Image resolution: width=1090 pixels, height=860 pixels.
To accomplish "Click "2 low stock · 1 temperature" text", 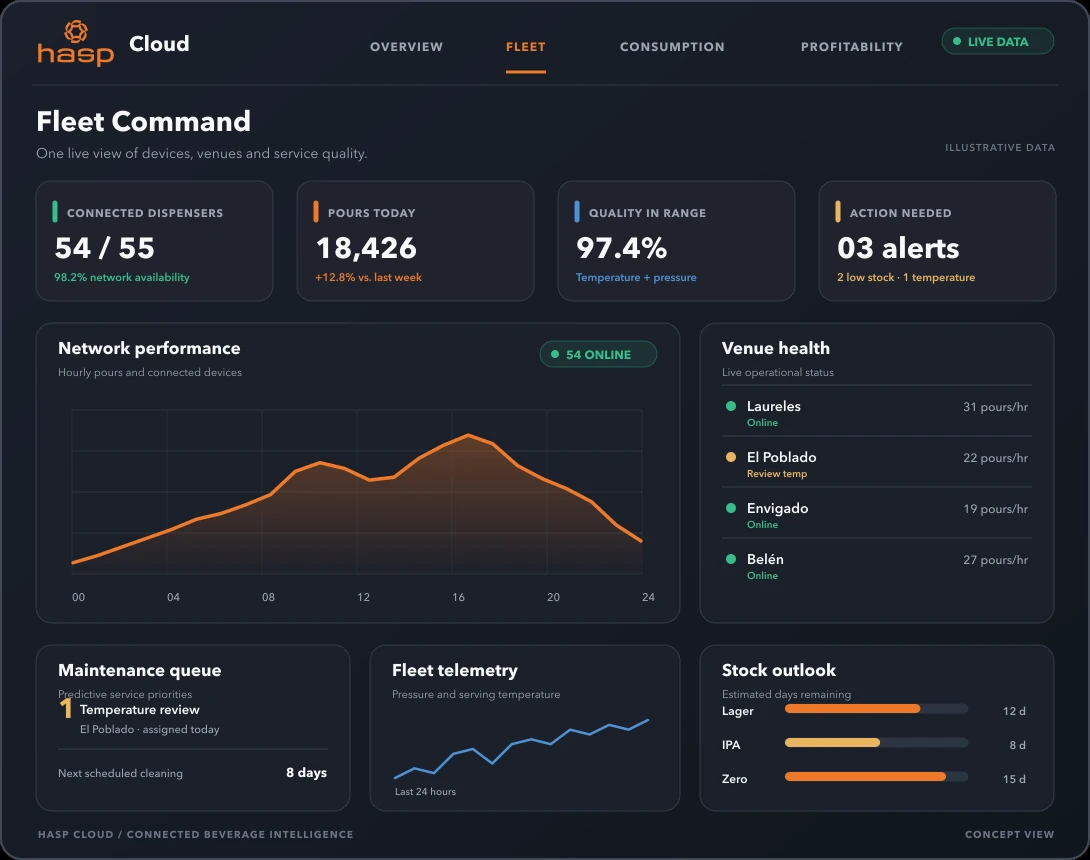I will coord(906,277).
